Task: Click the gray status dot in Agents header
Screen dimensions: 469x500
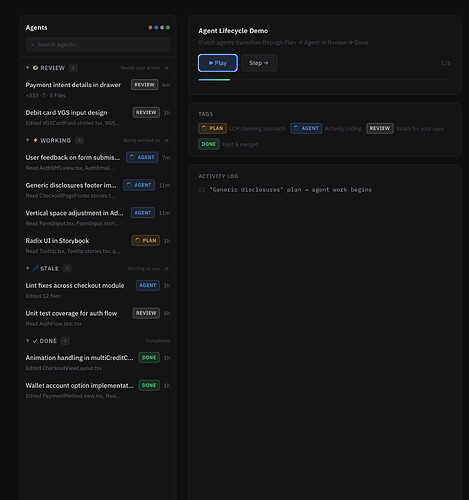Action: (162, 27)
